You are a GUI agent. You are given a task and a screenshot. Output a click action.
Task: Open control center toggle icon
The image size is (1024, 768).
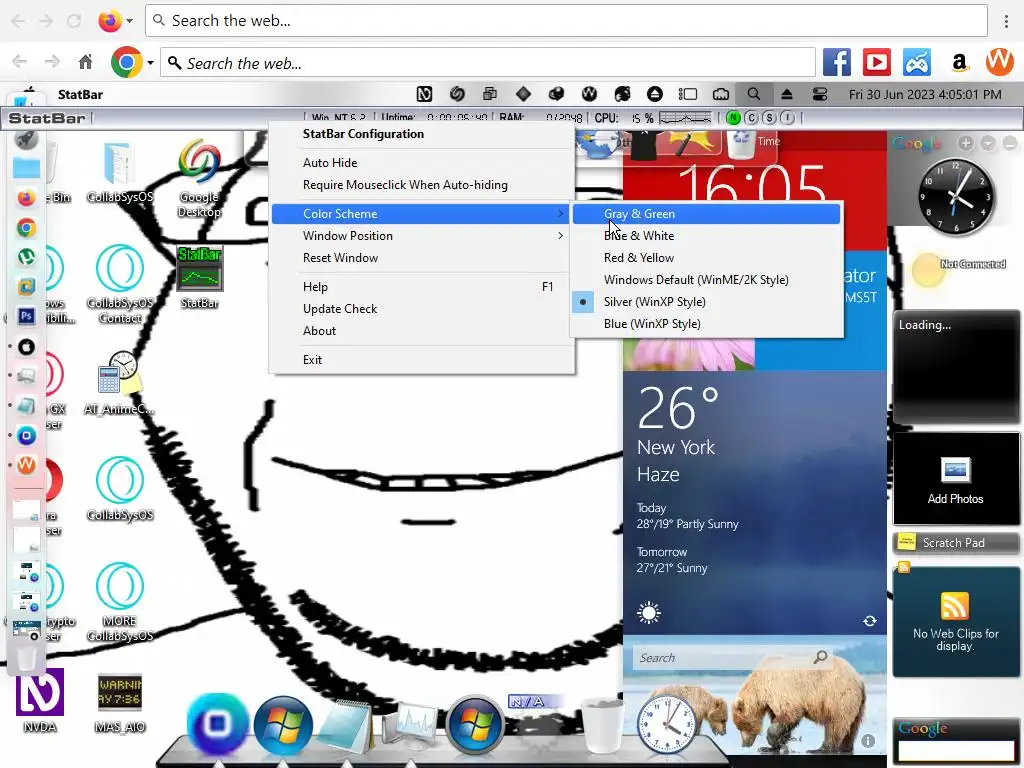click(x=820, y=95)
